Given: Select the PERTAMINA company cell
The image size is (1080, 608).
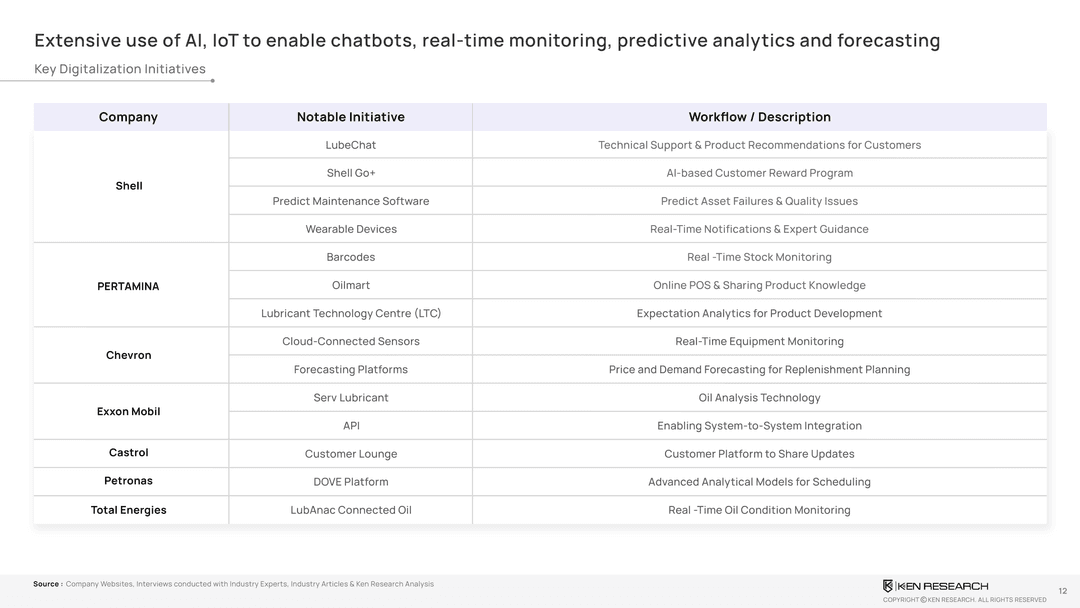Looking at the screenshot, I should [128, 286].
